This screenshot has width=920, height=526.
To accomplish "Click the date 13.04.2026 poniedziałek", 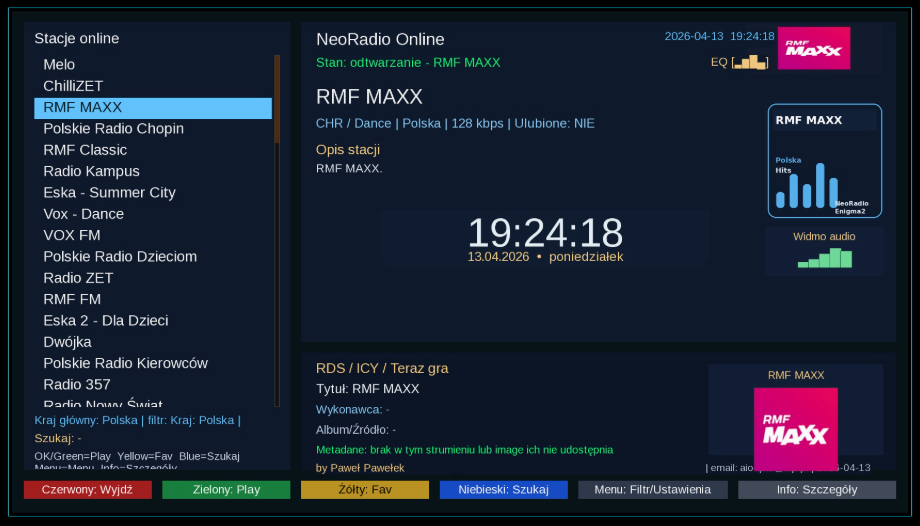I will 545,257.
